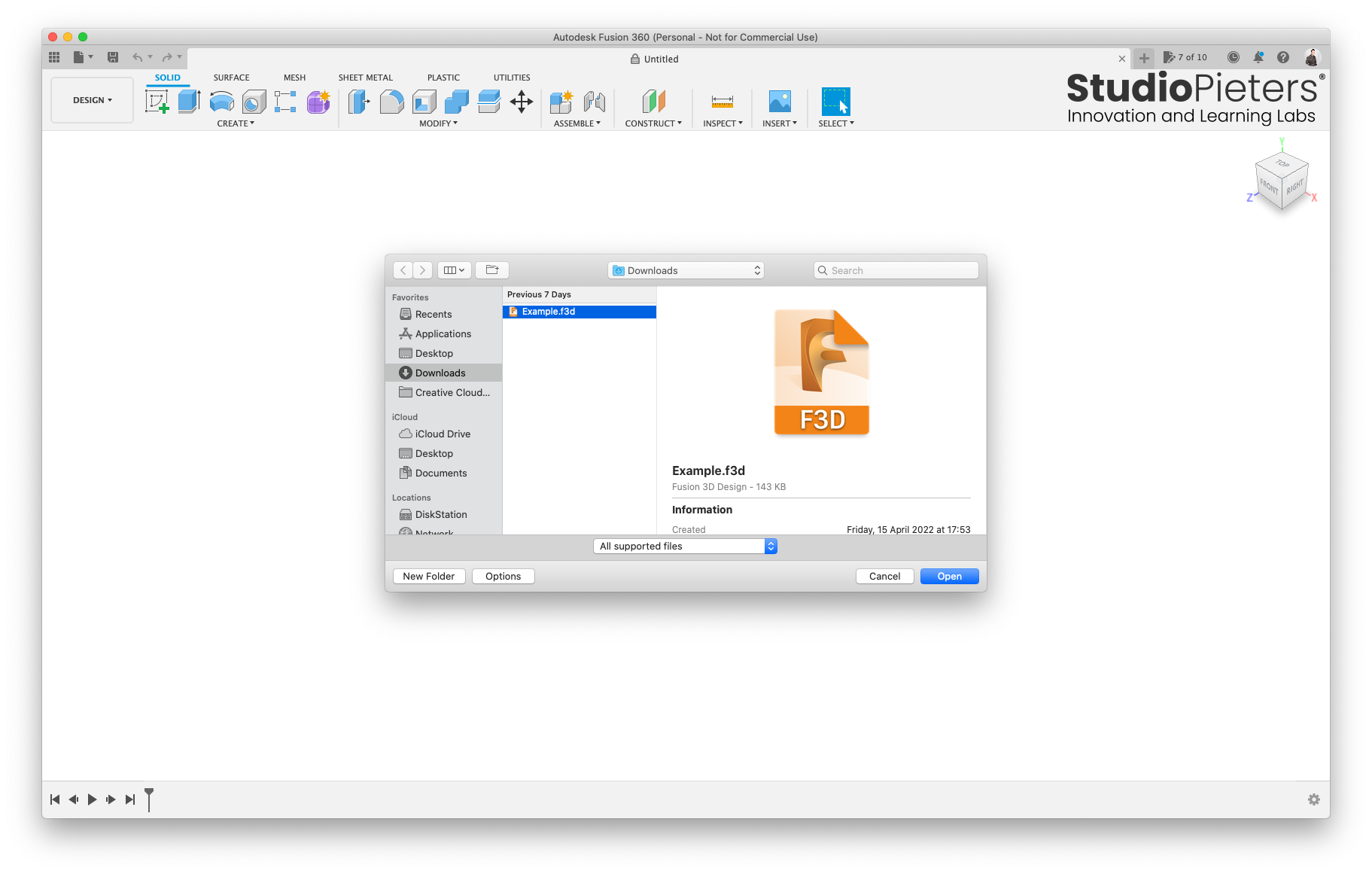Expand the CONSTRUCT menu
The width and height of the screenshot is (1372, 874).
653,123
